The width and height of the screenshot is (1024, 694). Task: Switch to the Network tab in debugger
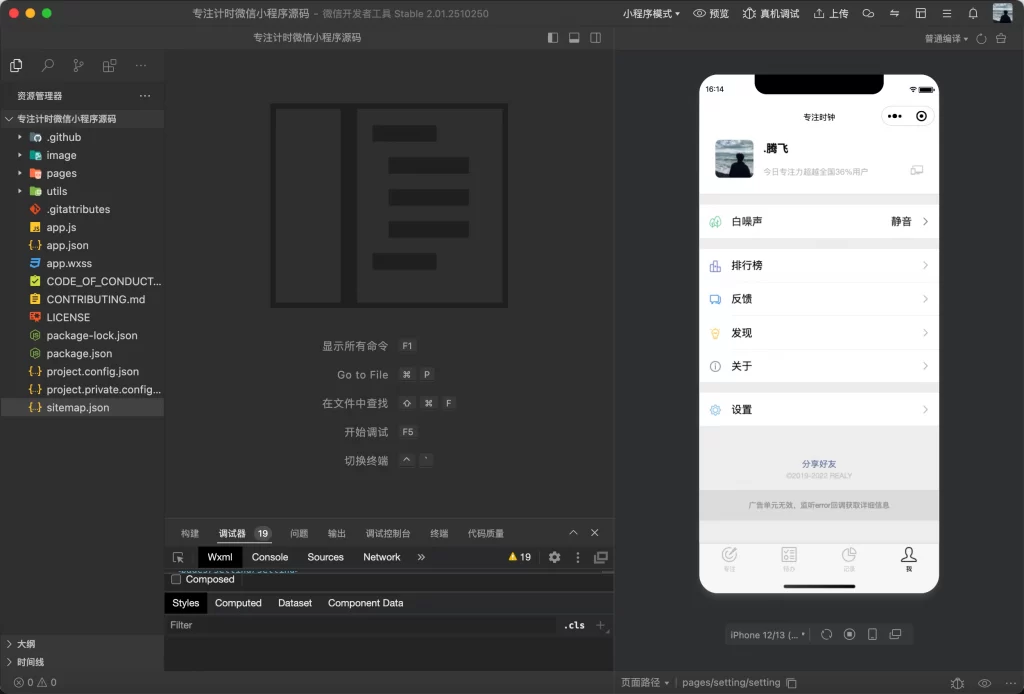click(381, 557)
